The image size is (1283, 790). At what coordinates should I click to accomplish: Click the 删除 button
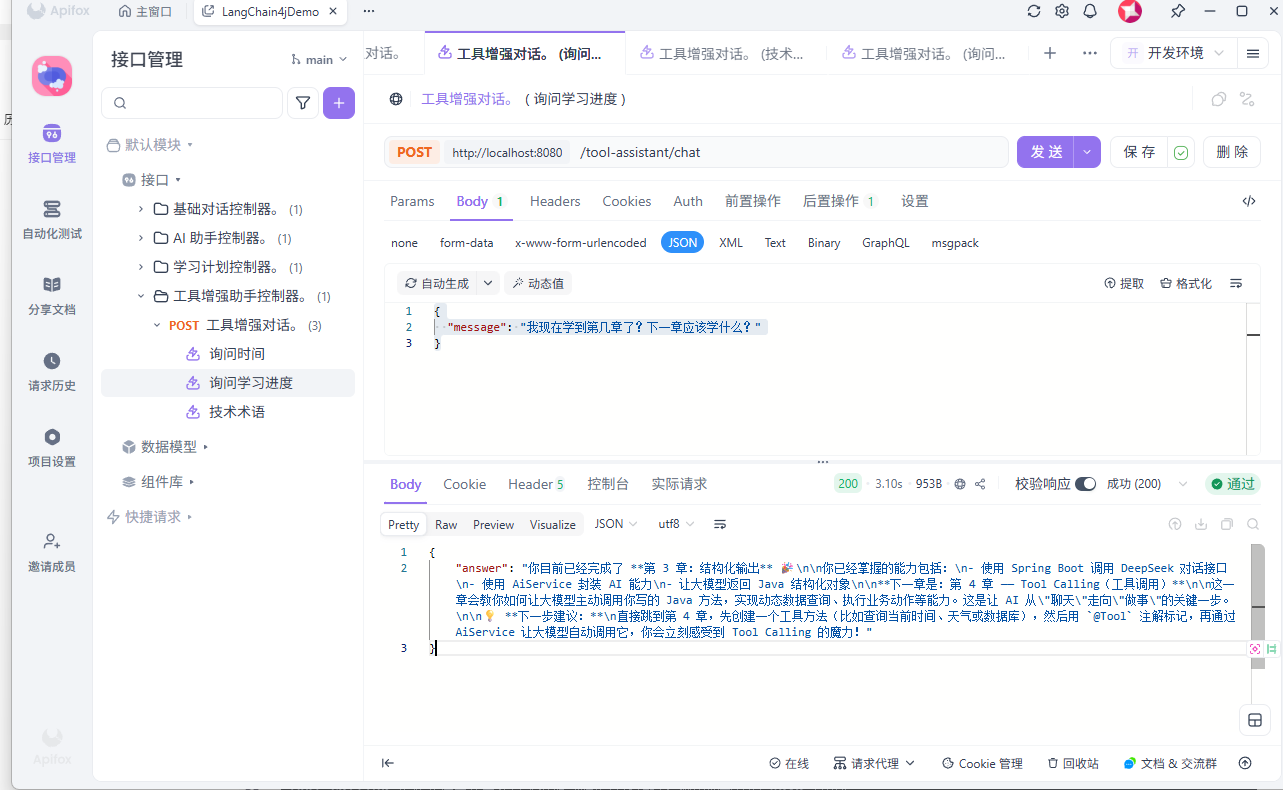tap(1232, 152)
